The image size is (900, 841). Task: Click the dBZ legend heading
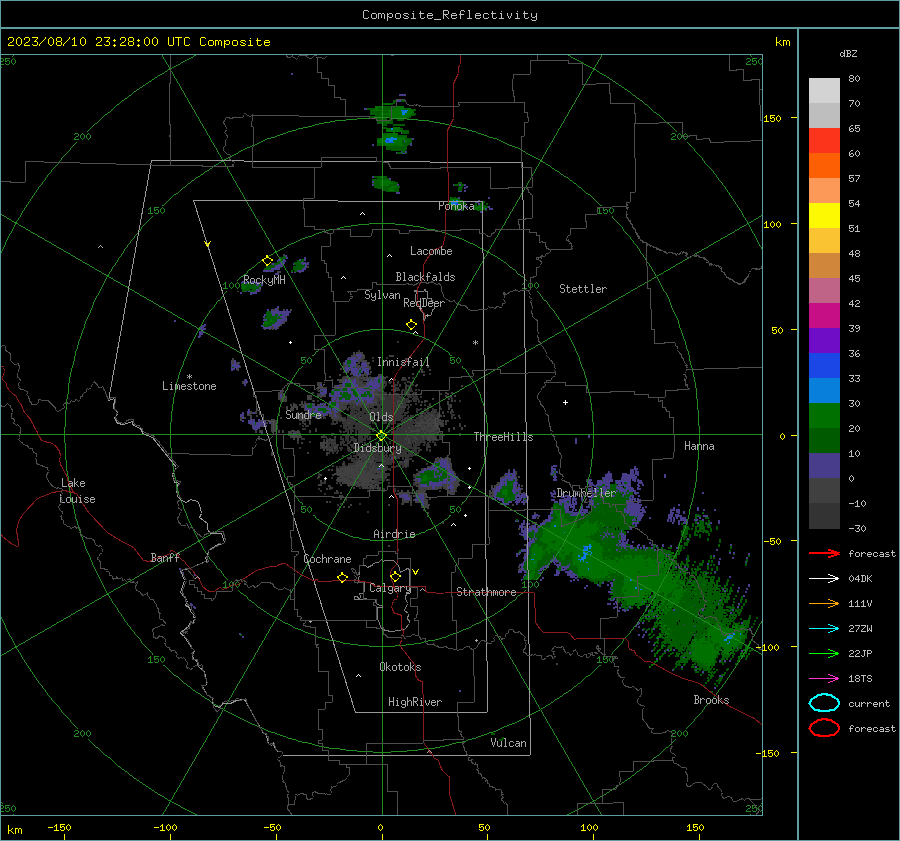coord(848,53)
